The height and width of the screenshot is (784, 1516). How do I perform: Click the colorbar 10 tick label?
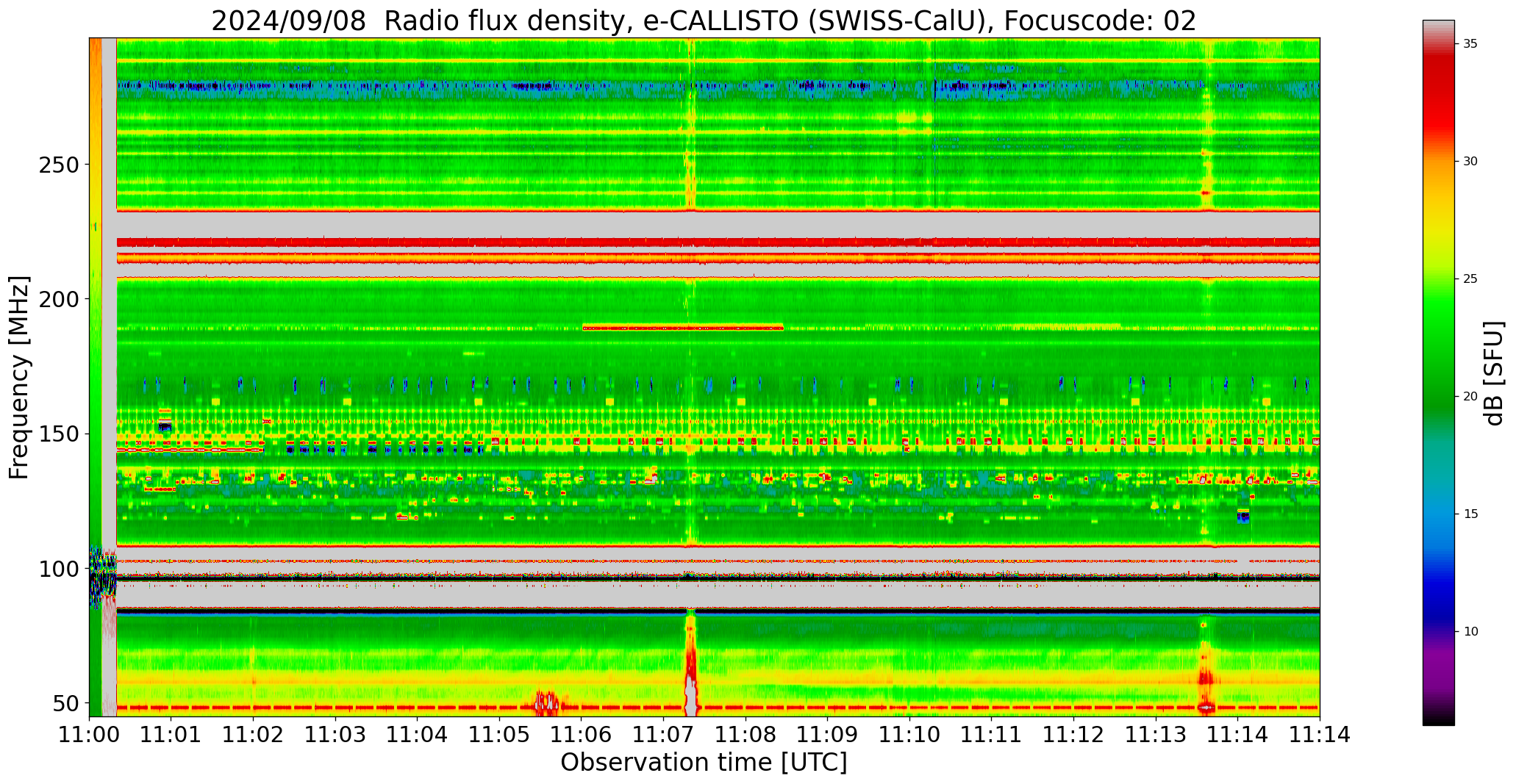click(x=1470, y=631)
